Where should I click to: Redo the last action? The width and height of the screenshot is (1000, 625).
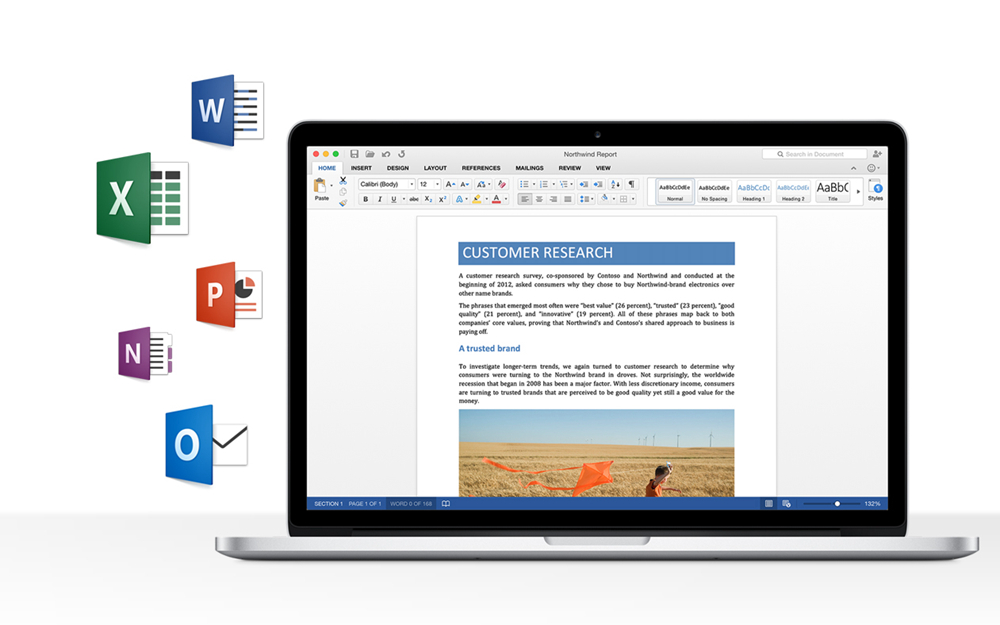click(402, 154)
